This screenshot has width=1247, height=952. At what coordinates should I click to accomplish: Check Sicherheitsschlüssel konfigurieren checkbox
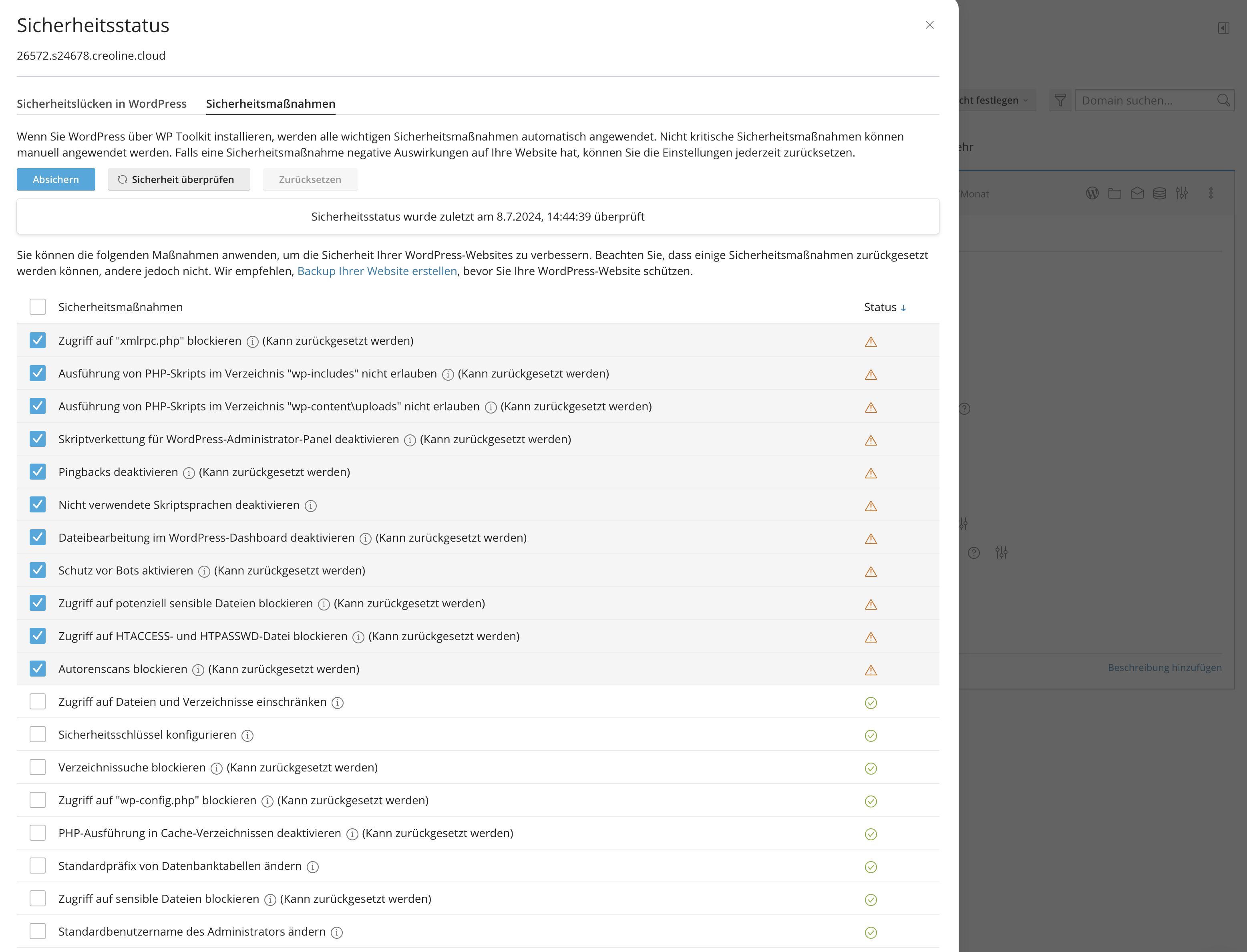[x=37, y=734]
